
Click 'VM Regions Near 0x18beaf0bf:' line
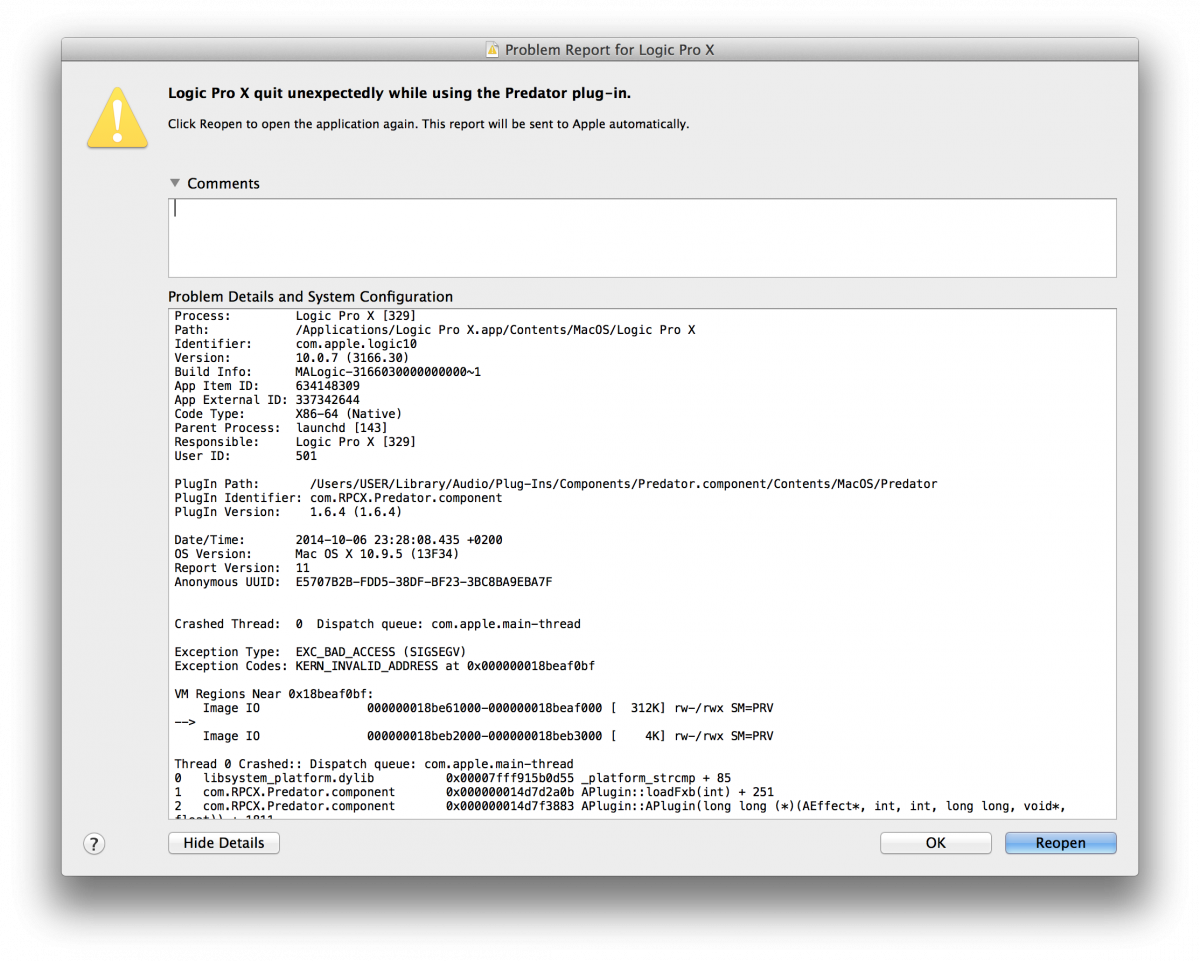(x=274, y=694)
